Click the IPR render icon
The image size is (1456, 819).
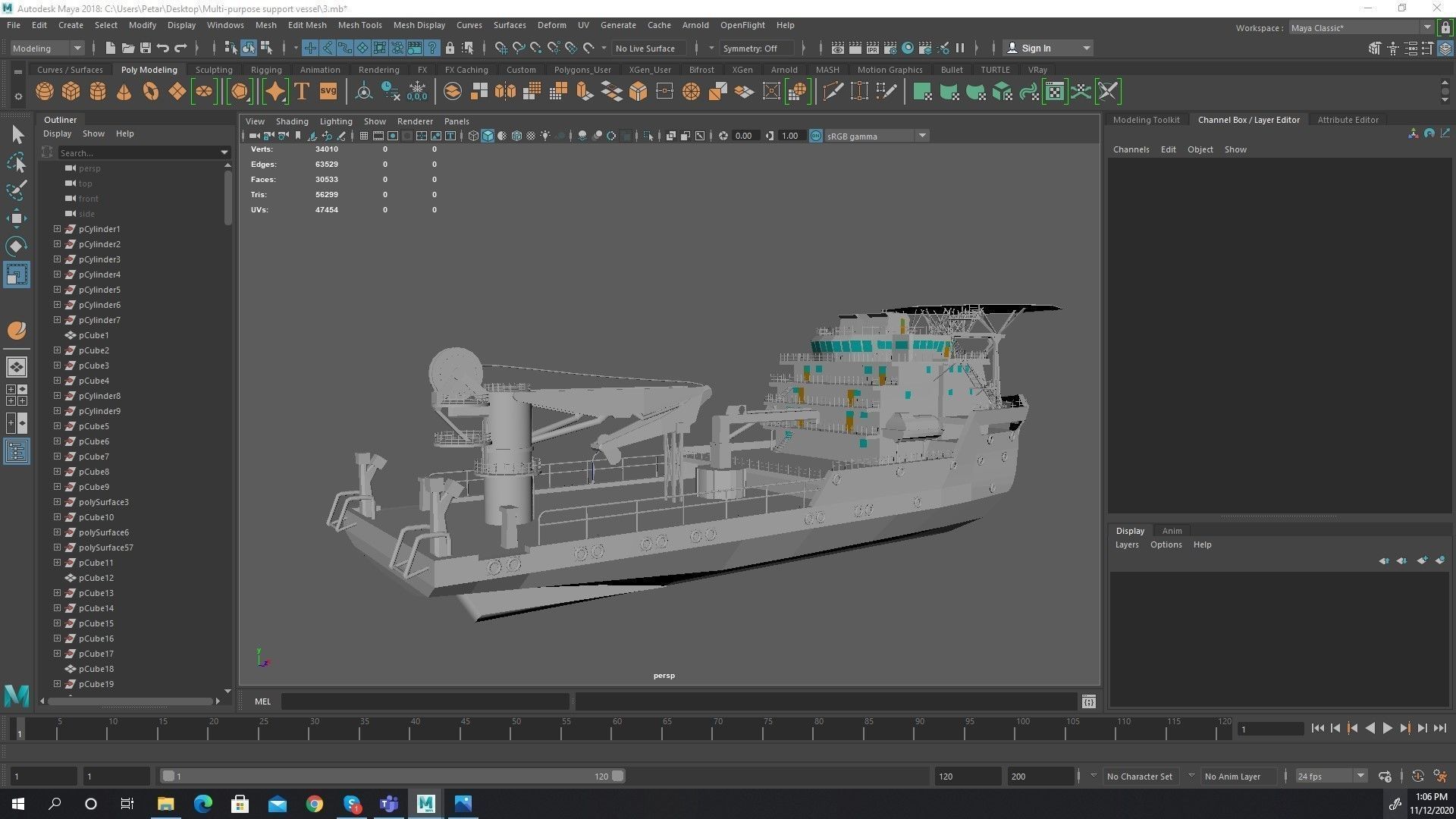tap(873, 48)
